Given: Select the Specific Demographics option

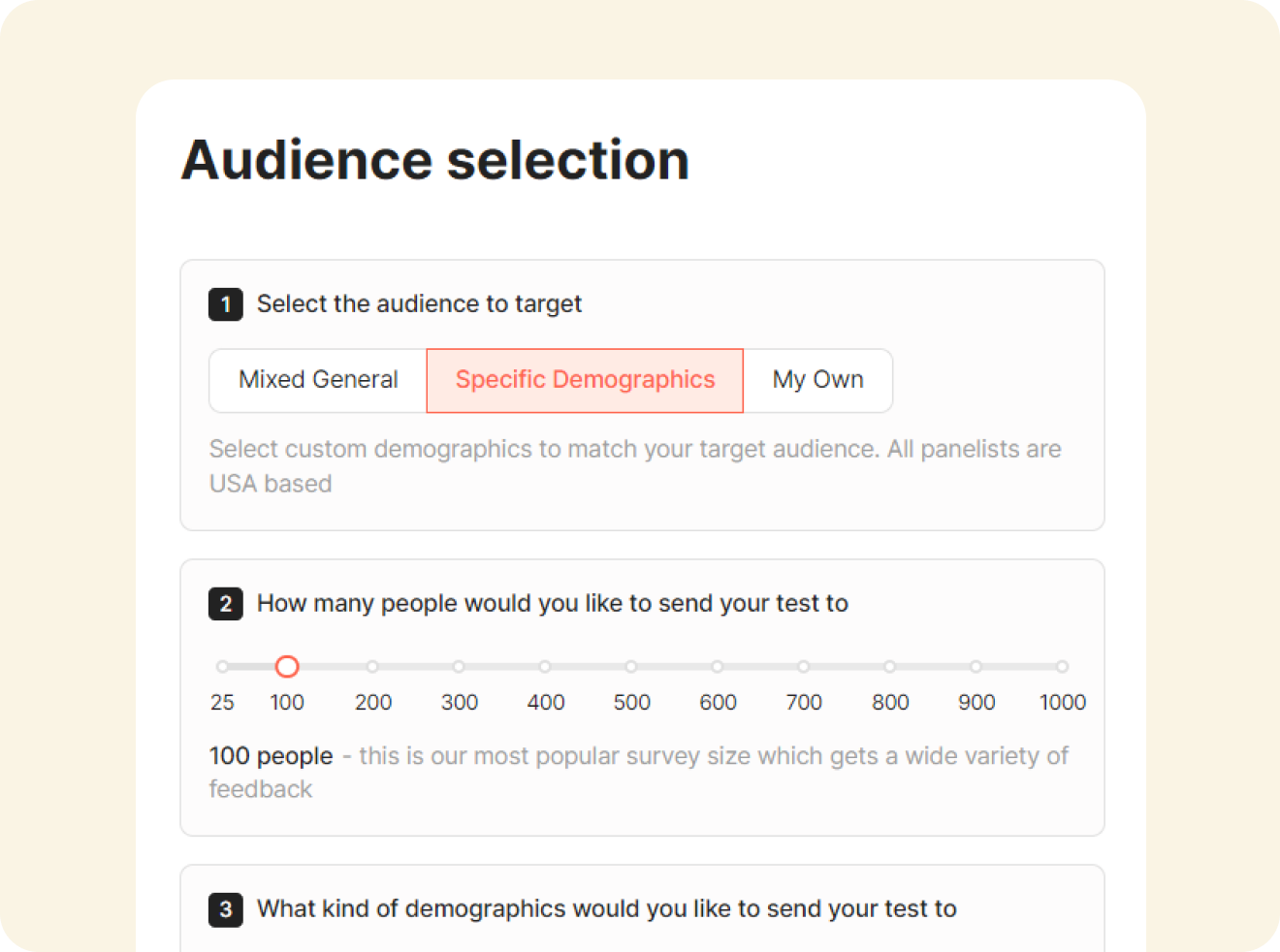Looking at the screenshot, I should coord(585,380).
